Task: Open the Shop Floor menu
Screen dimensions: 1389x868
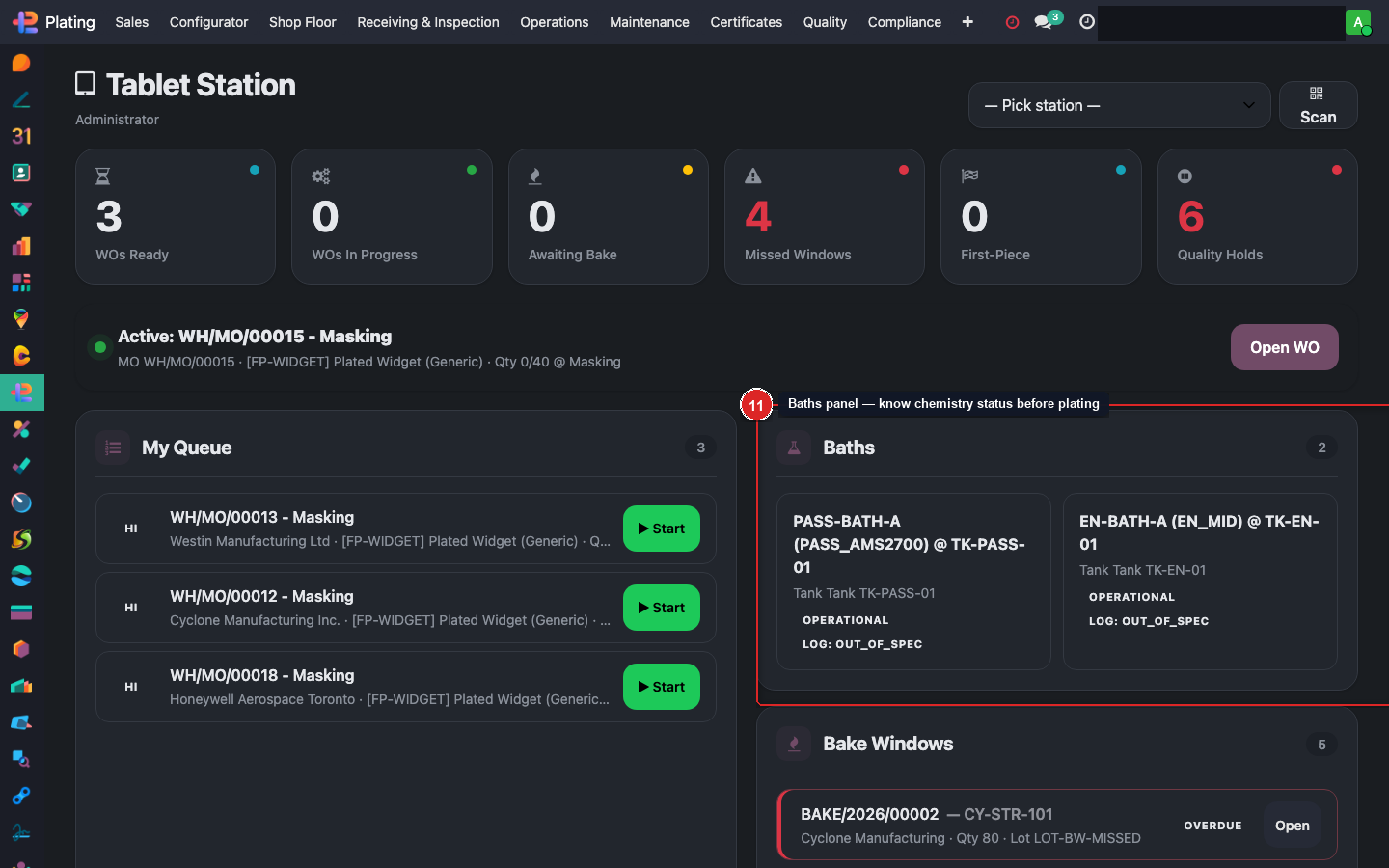Action: 302,22
